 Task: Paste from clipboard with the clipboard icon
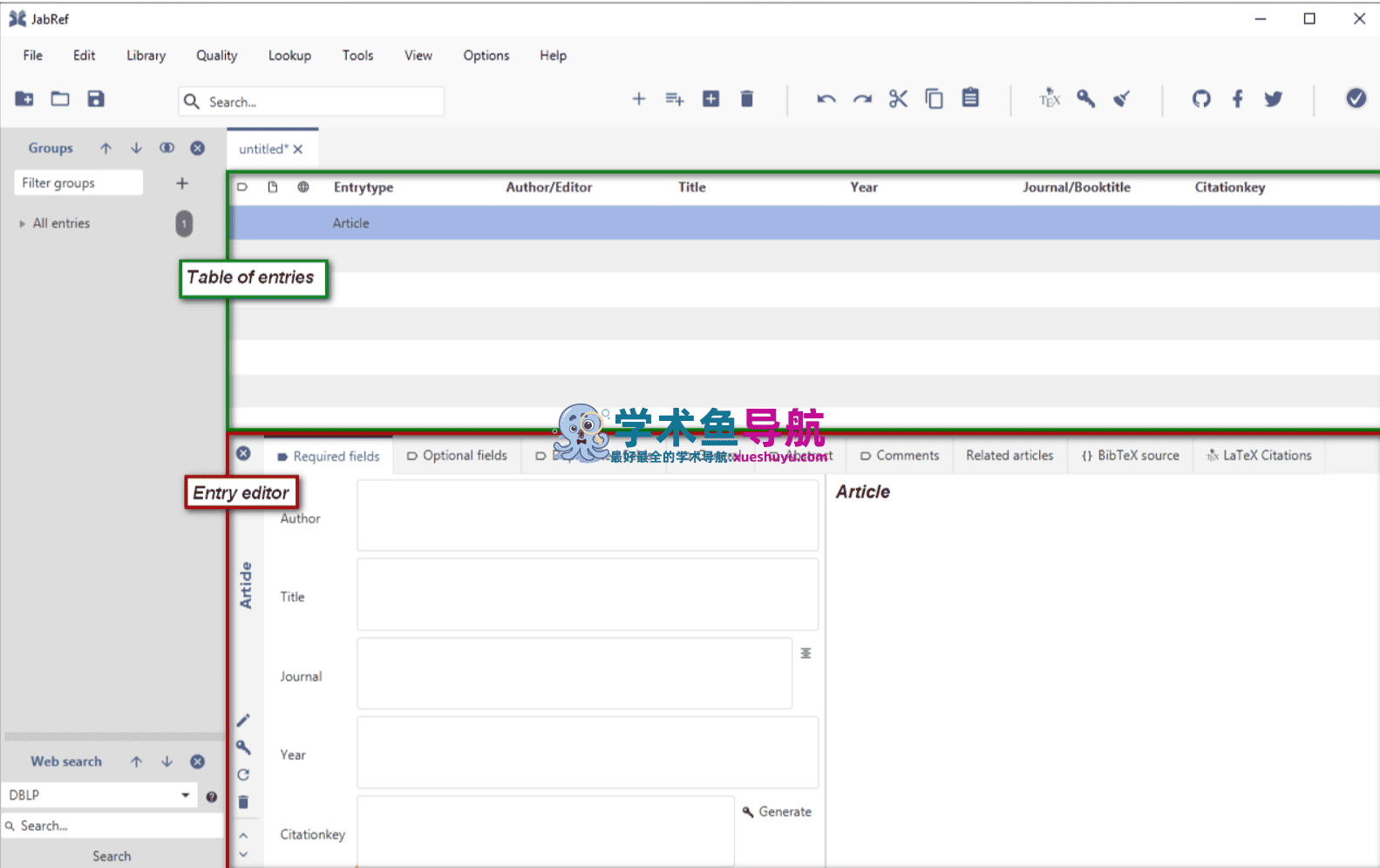pyautogui.click(x=970, y=98)
